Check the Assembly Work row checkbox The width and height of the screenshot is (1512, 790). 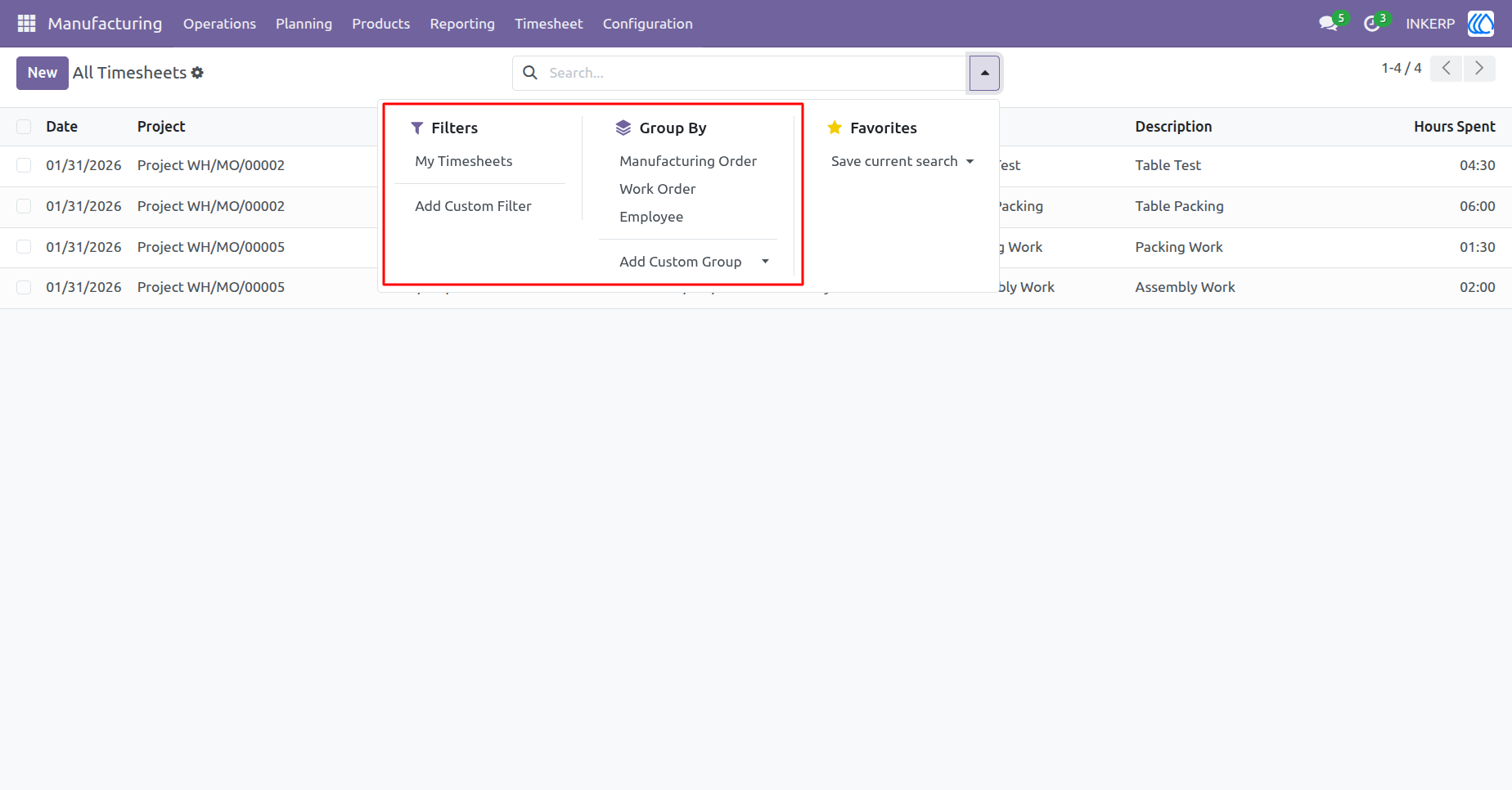pos(24,287)
